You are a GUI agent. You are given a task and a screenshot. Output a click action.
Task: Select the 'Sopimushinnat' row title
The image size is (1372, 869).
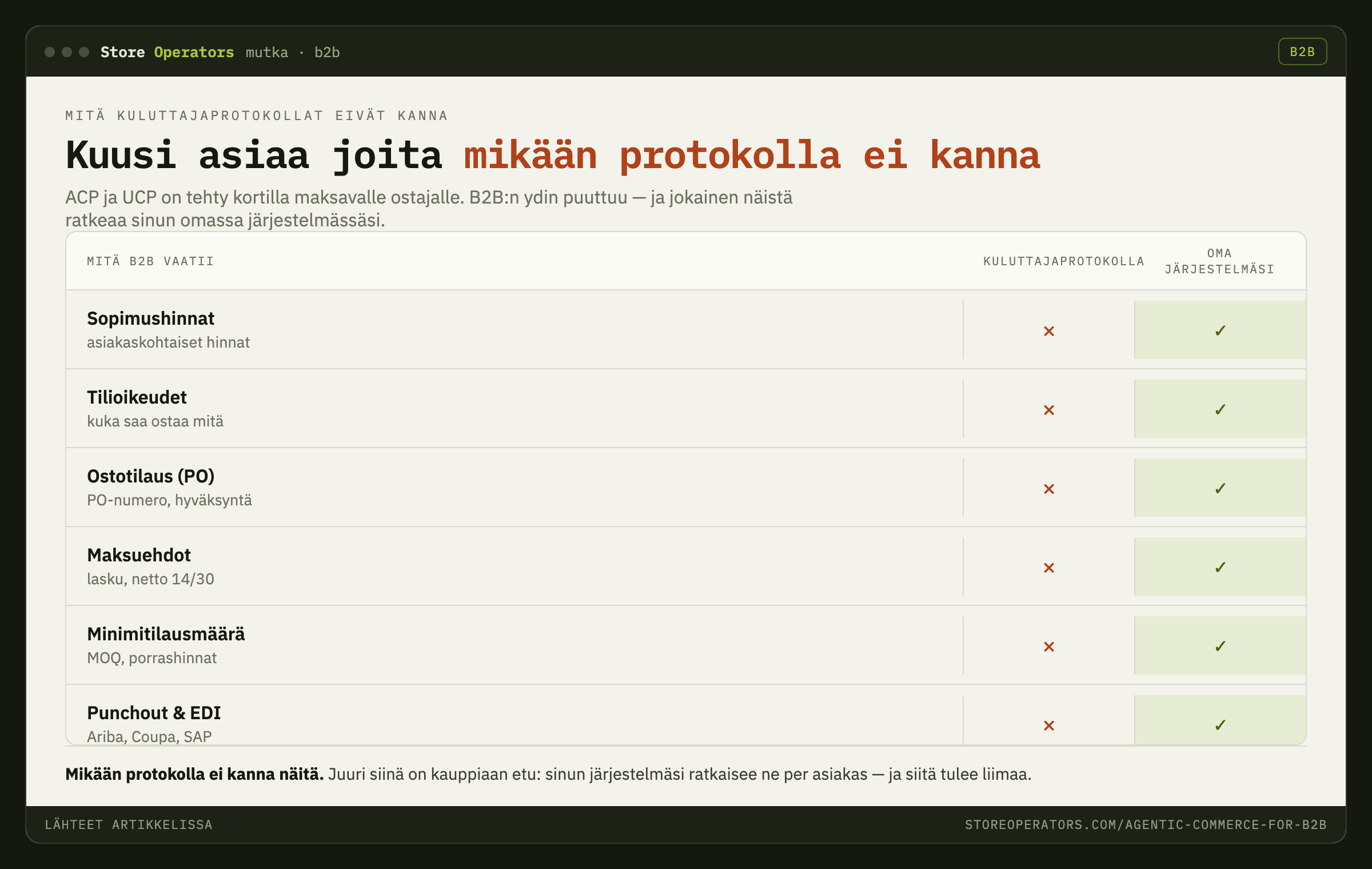[x=150, y=318]
